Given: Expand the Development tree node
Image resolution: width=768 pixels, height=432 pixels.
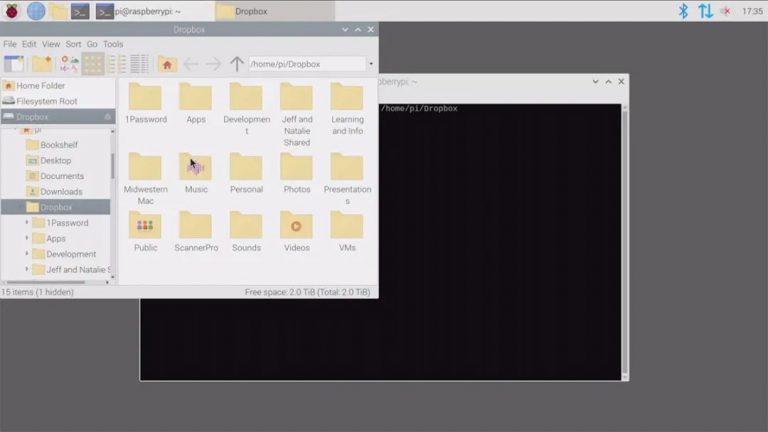Looking at the screenshot, I should click(27, 254).
